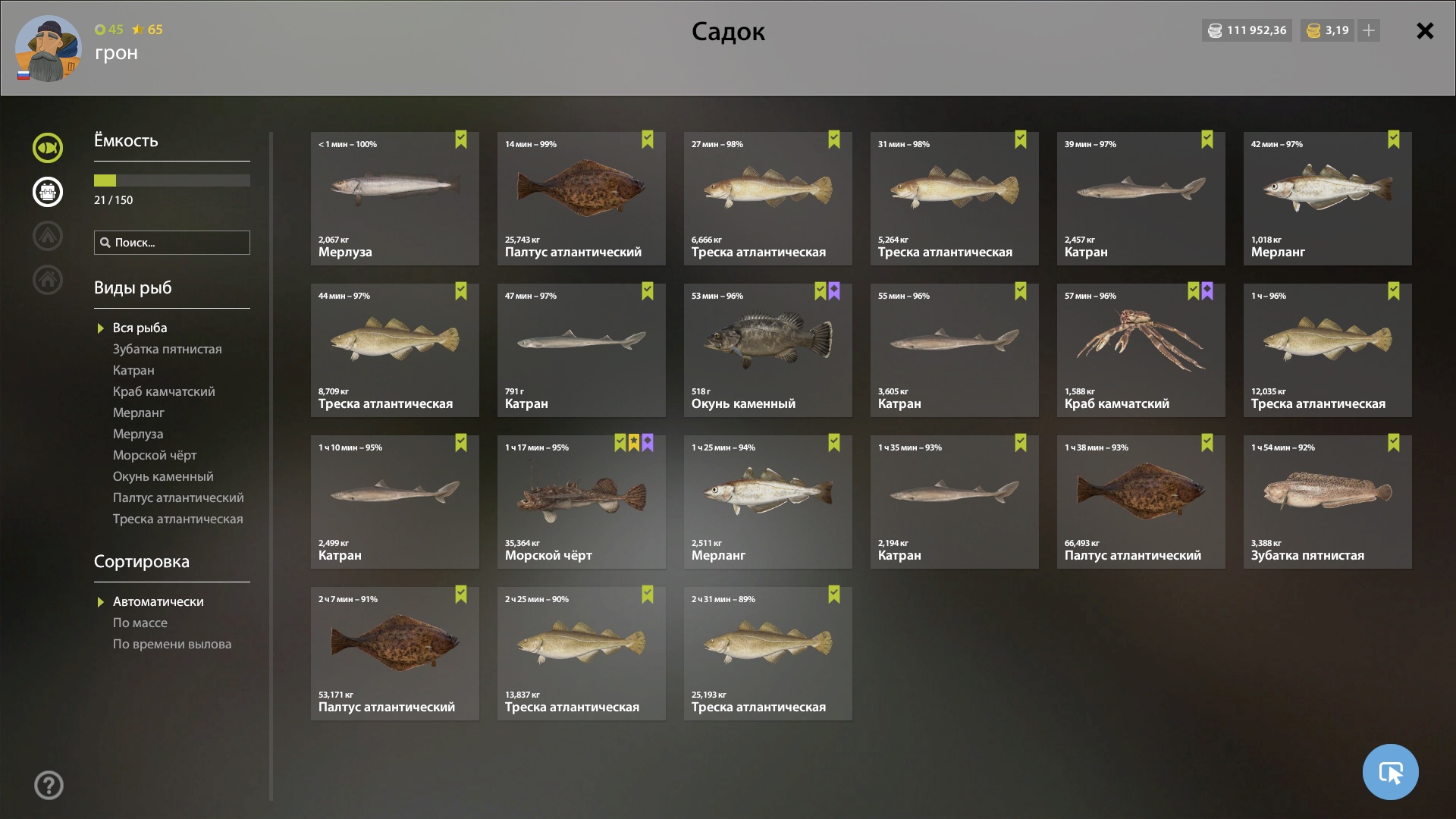Viewport: 1456px width, 819px height.
Task: Filter by Вся рыба
Action: (x=140, y=328)
